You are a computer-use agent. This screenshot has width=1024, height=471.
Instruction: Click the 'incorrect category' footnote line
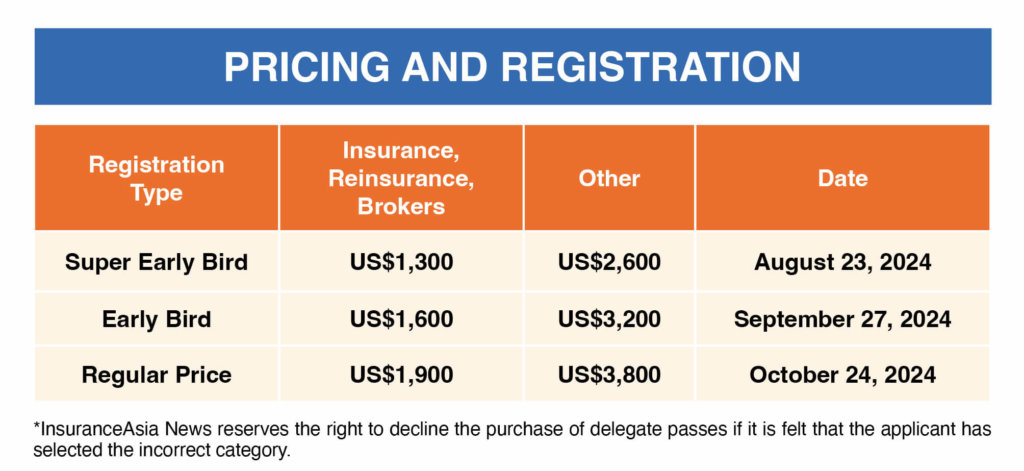161,451
